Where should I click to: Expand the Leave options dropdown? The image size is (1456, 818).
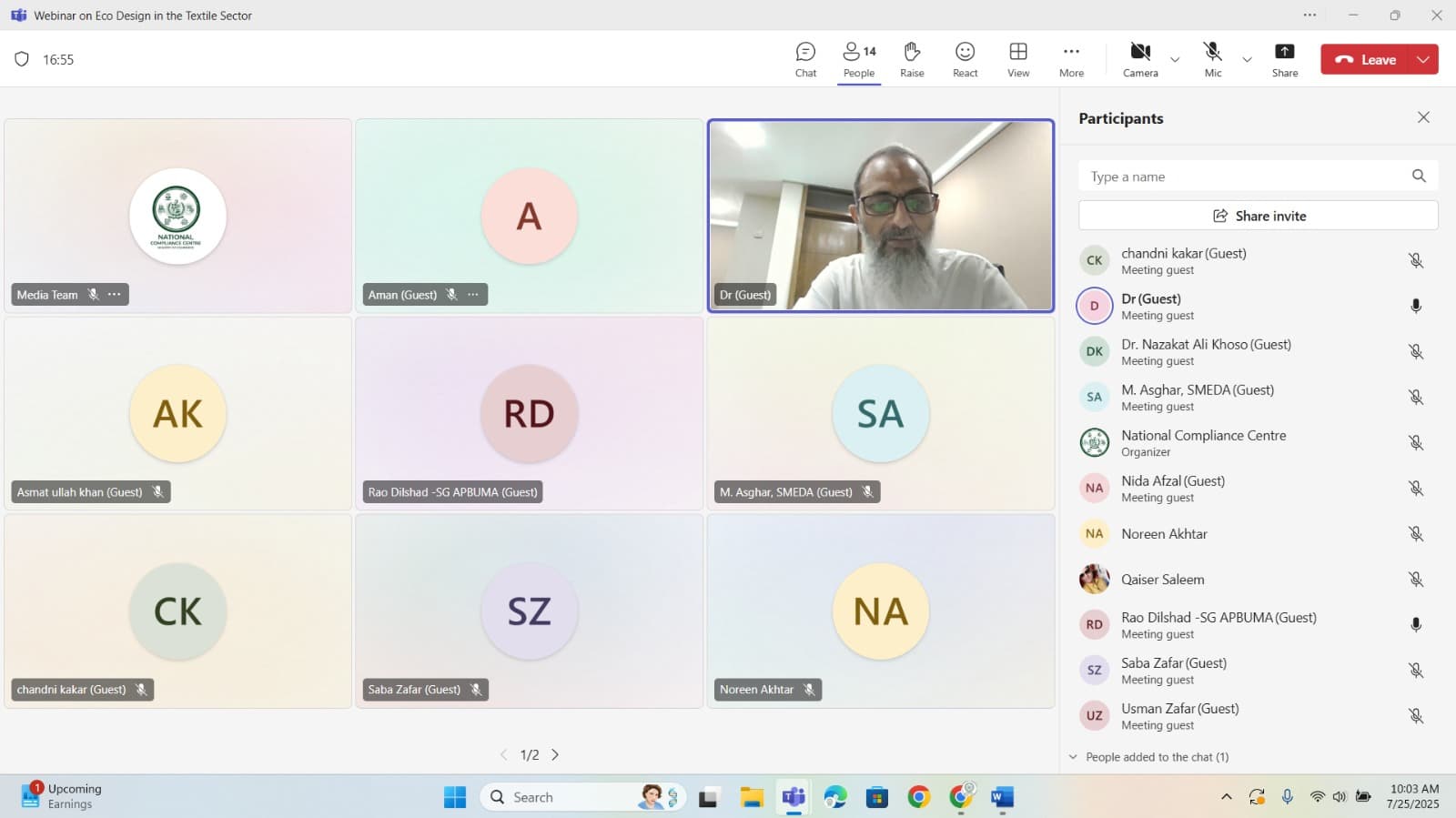pos(1423,59)
